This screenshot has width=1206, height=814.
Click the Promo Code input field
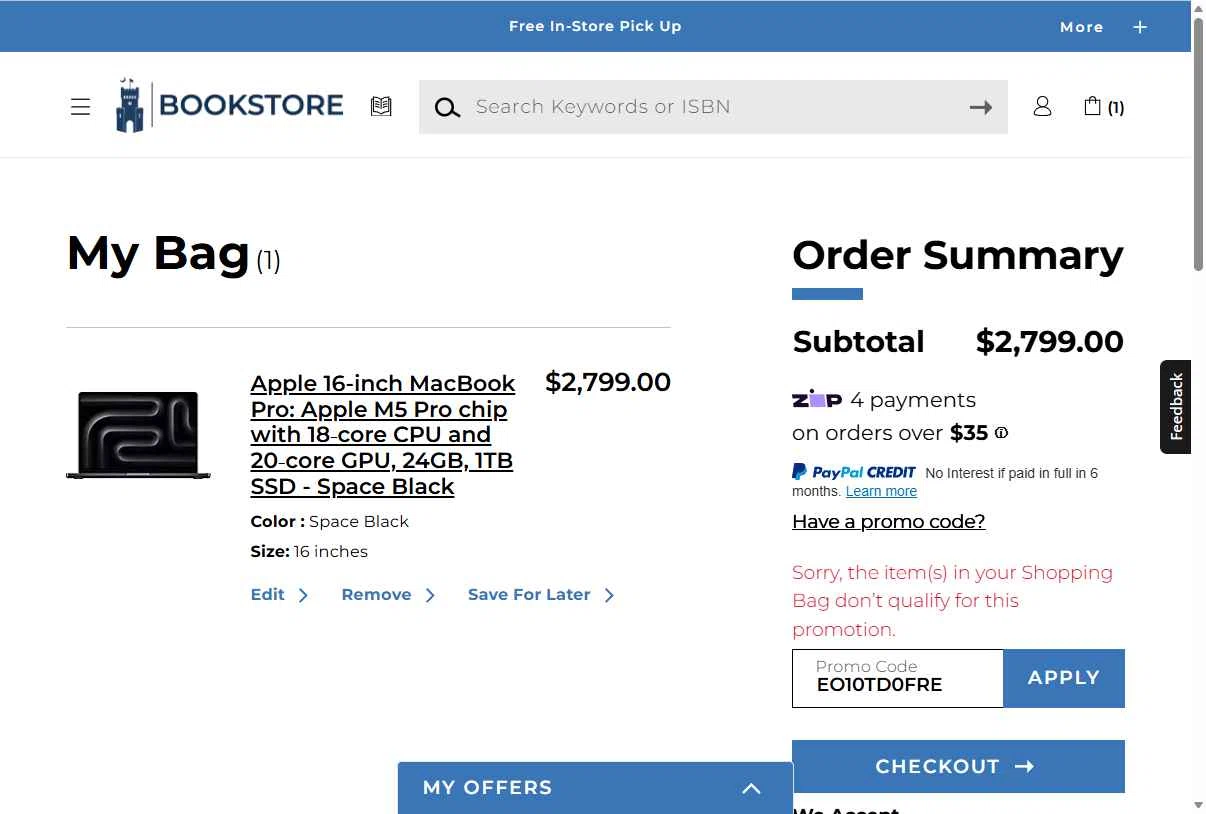point(898,678)
